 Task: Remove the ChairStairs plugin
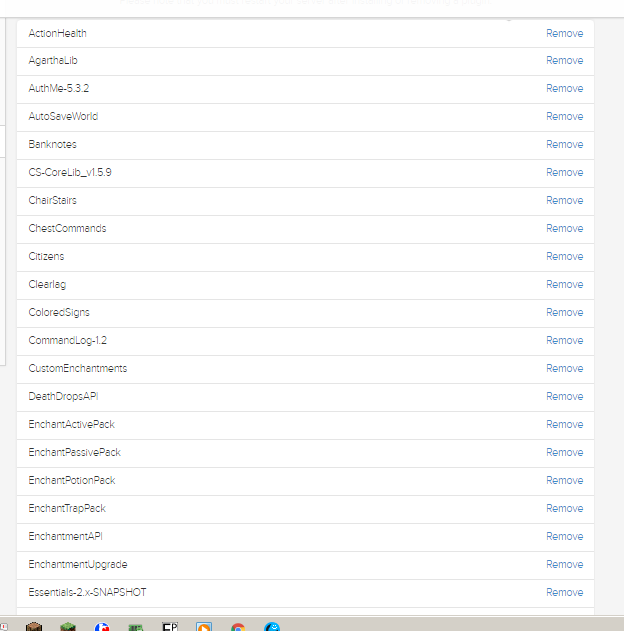564,200
